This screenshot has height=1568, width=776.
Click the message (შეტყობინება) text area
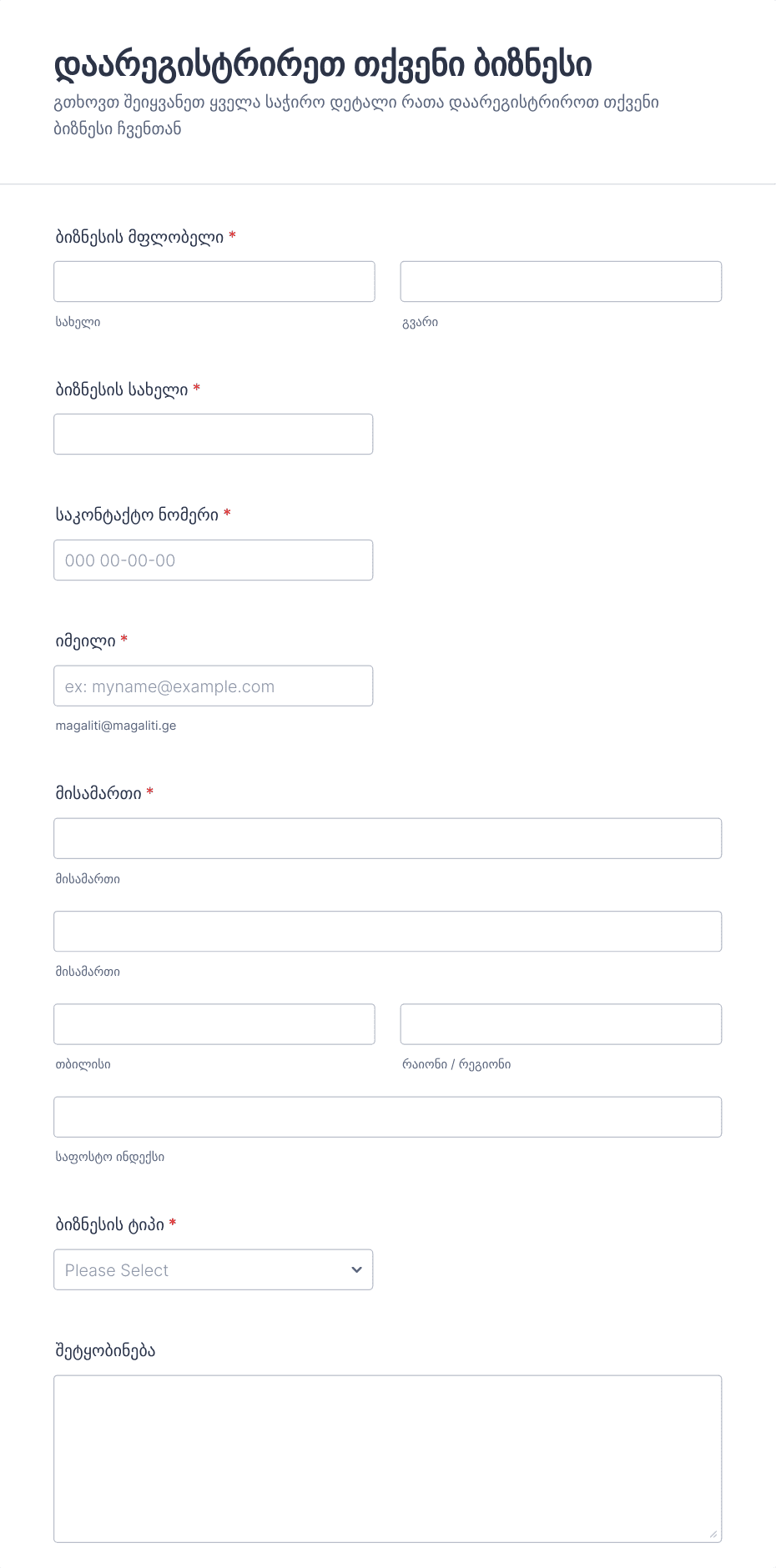coord(388,1459)
